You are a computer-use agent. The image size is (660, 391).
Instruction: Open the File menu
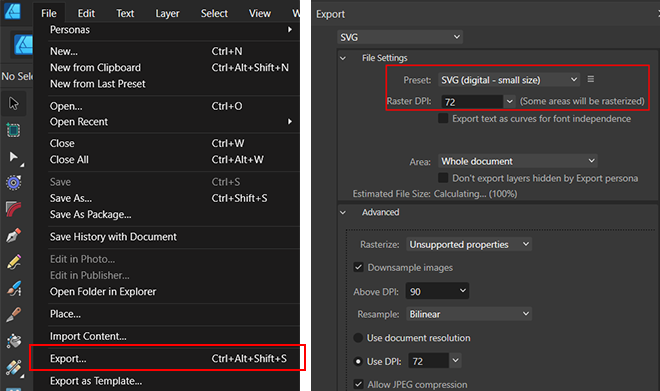(x=49, y=13)
